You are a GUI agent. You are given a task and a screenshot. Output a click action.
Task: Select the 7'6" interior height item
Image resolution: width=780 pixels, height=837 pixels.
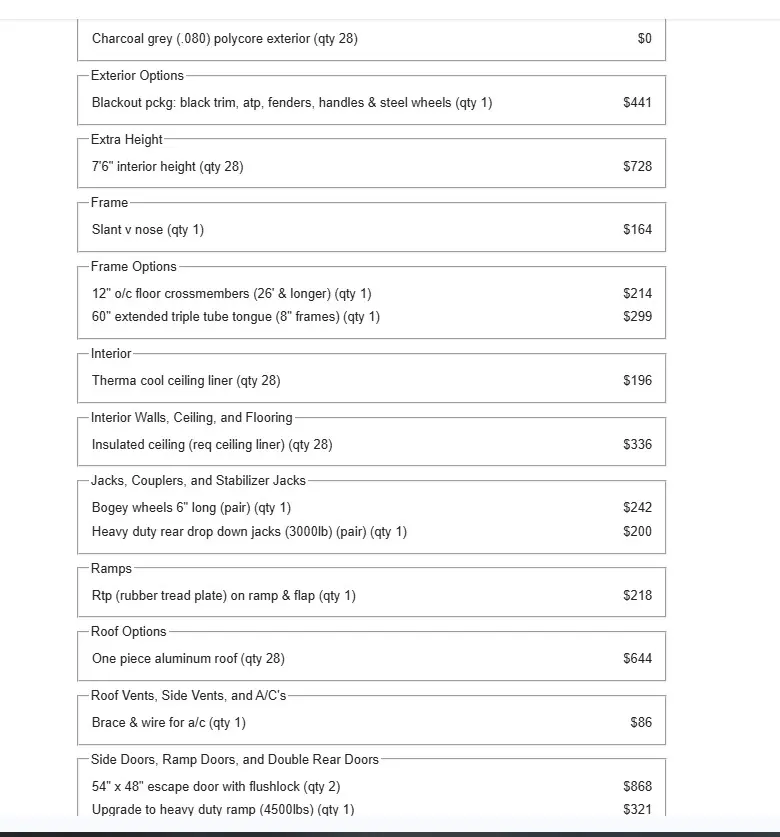(168, 167)
